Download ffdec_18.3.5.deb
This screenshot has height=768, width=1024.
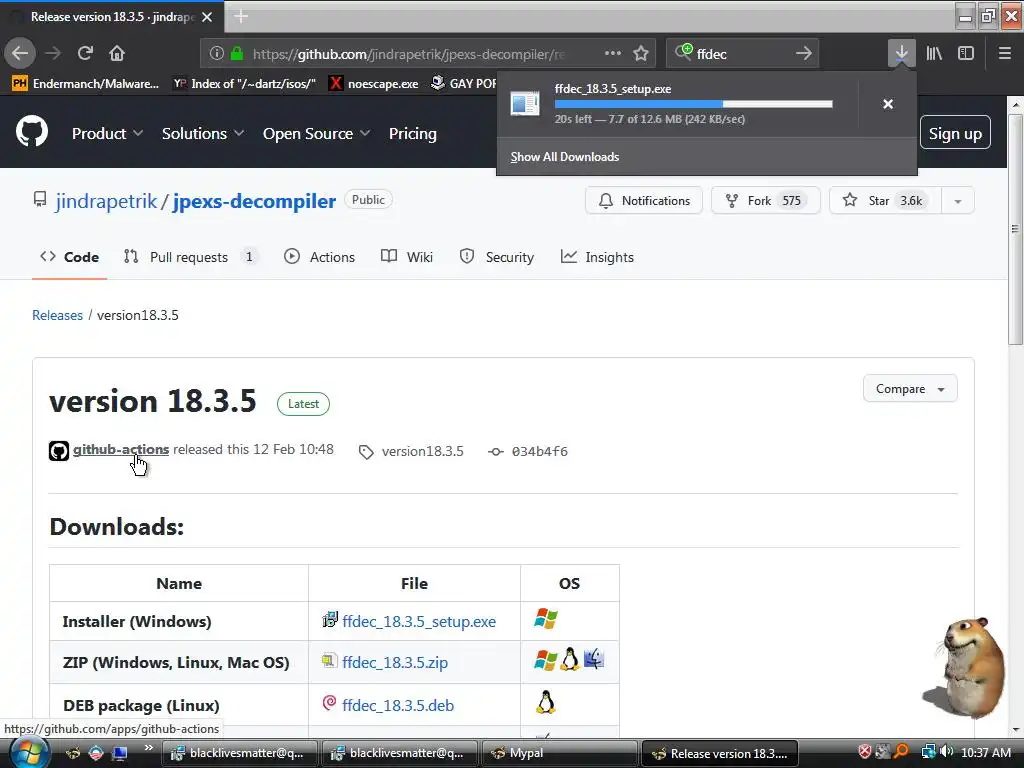click(x=398, y=705)
